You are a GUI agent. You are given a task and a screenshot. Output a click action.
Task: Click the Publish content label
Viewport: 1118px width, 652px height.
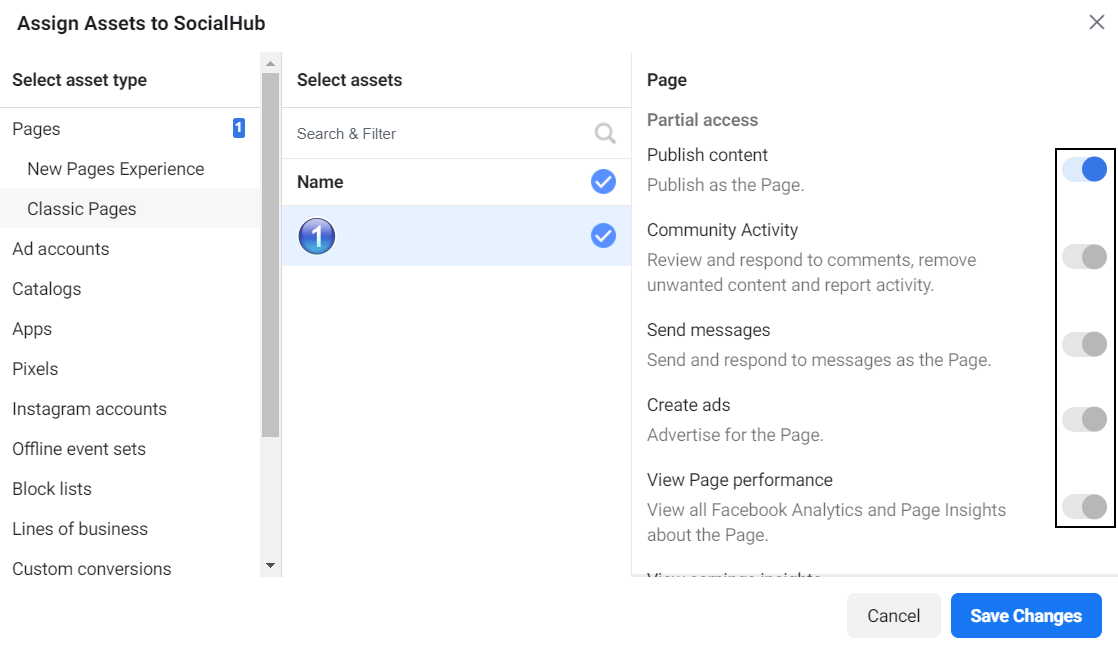(x=707, y=155)
